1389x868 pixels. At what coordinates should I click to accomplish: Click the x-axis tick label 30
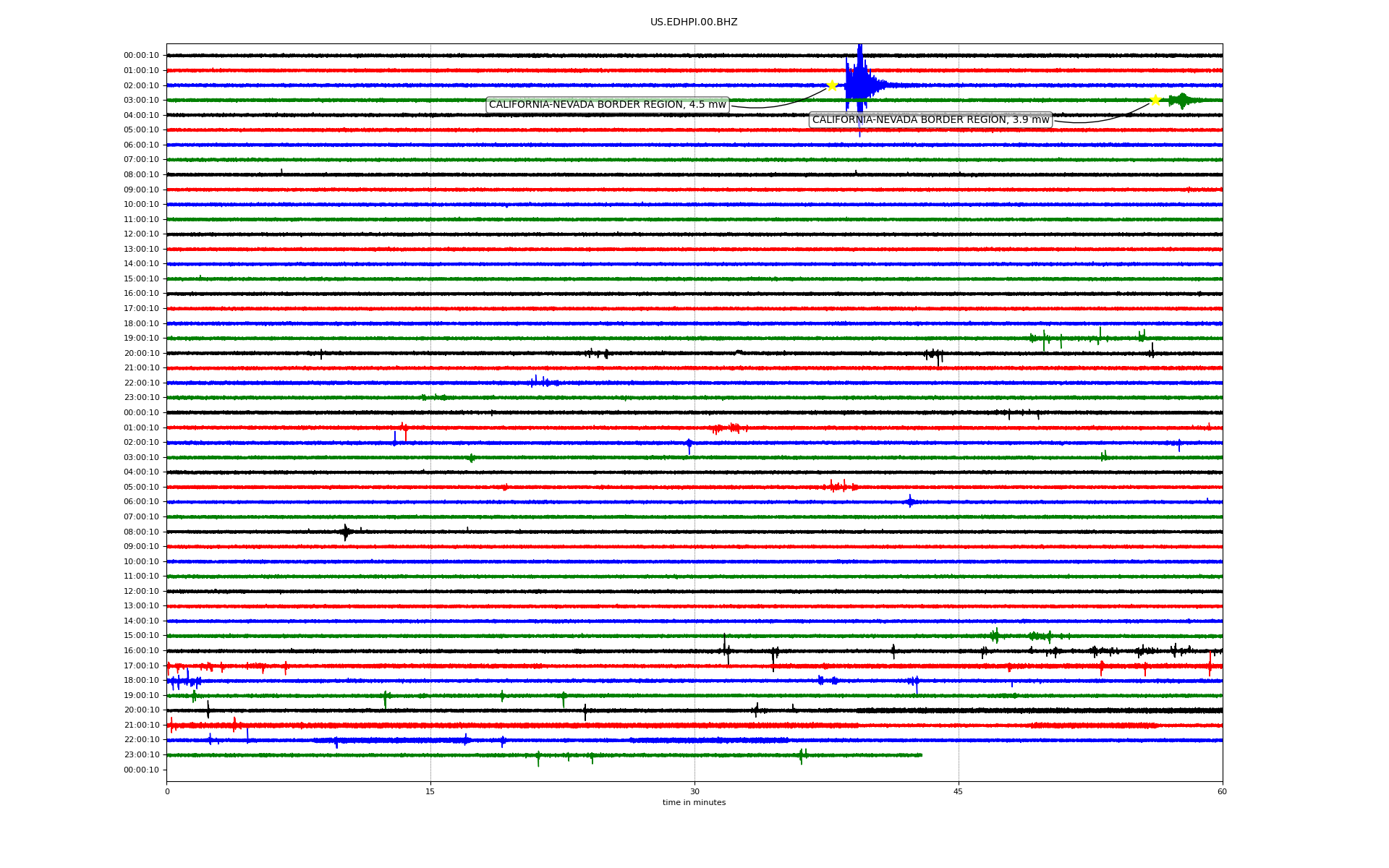pos(694,791)
